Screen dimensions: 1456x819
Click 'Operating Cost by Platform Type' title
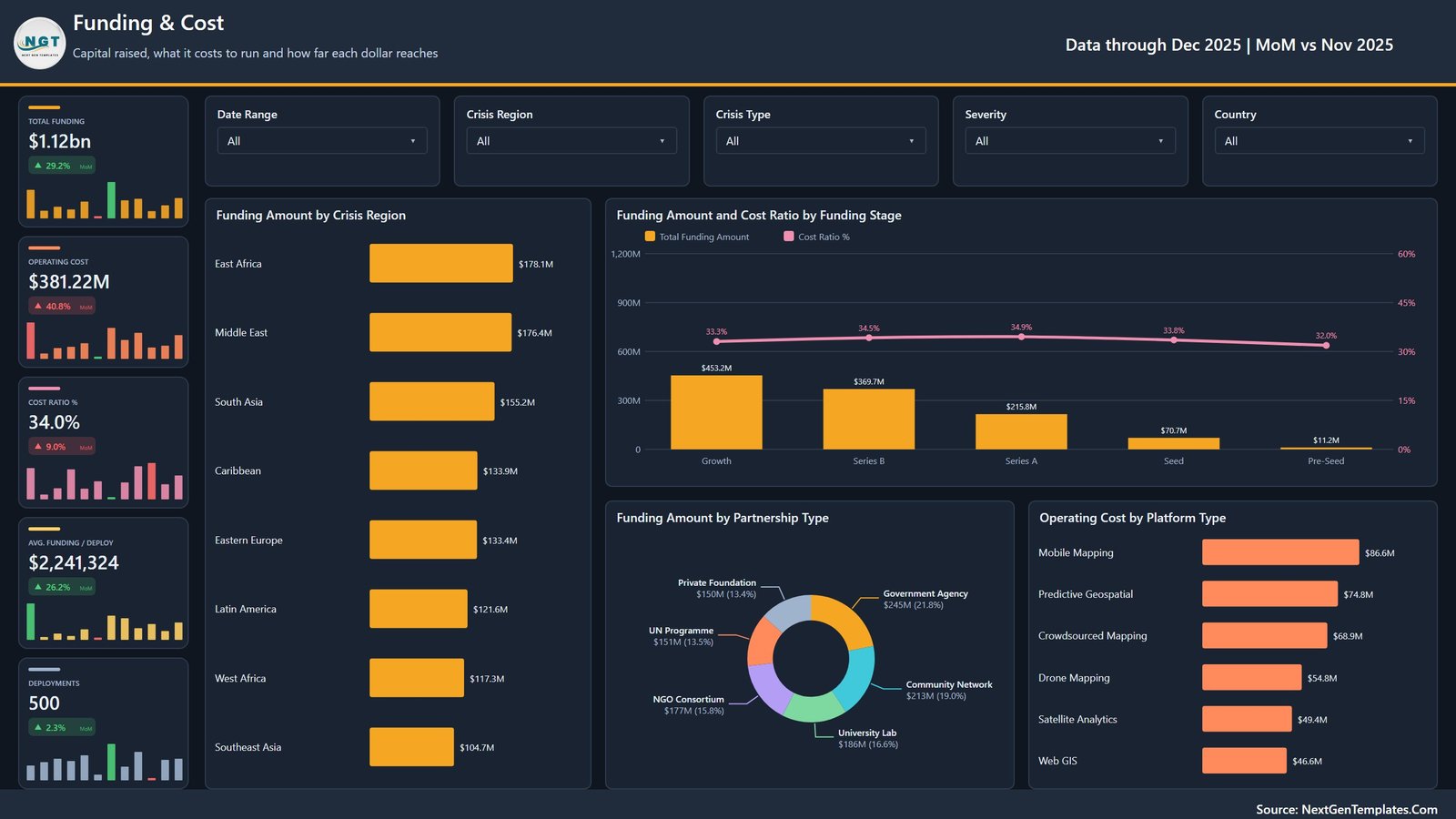[1133, 518]
